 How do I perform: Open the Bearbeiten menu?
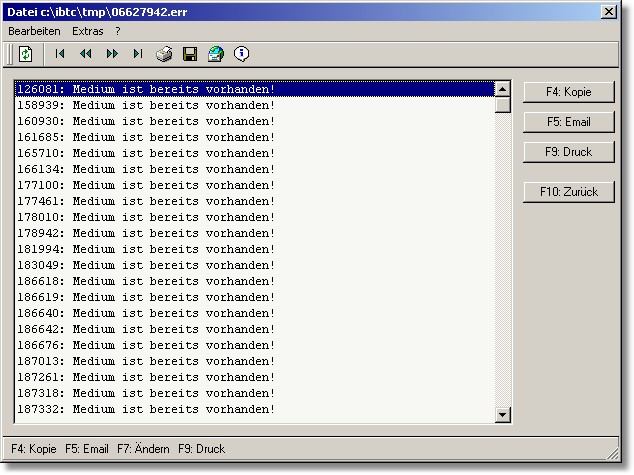(35, 31)
